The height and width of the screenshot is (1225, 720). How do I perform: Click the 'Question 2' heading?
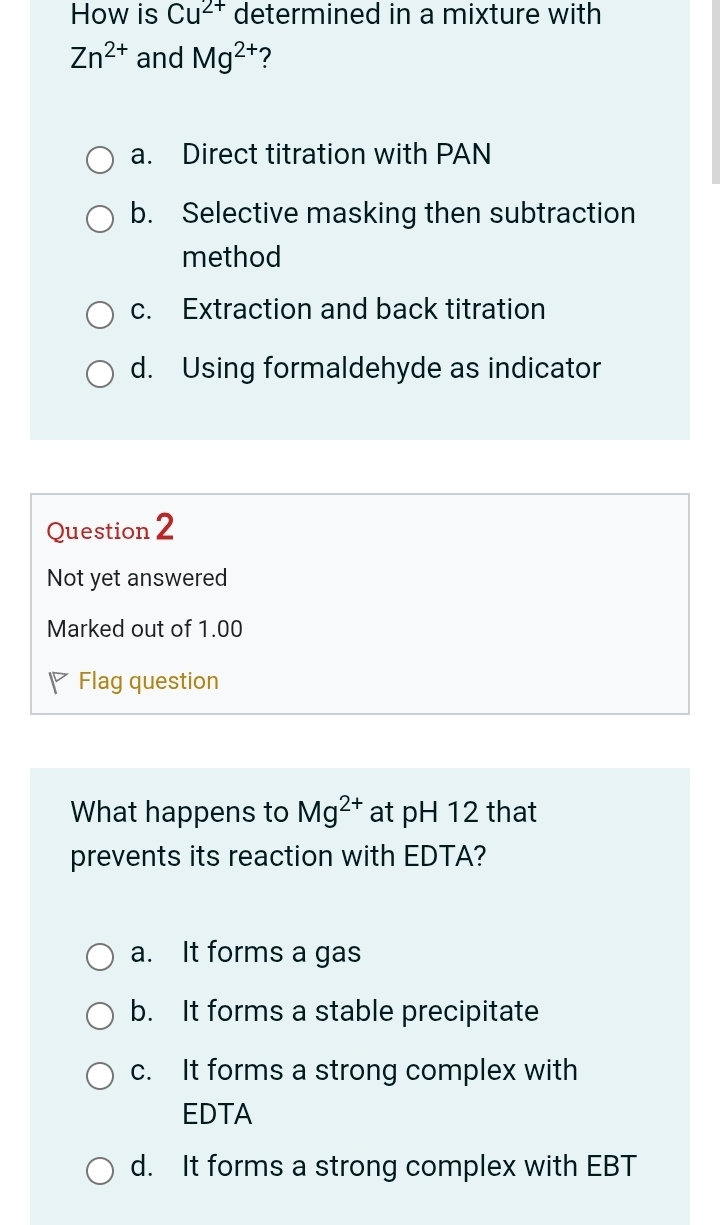point(110,529)
